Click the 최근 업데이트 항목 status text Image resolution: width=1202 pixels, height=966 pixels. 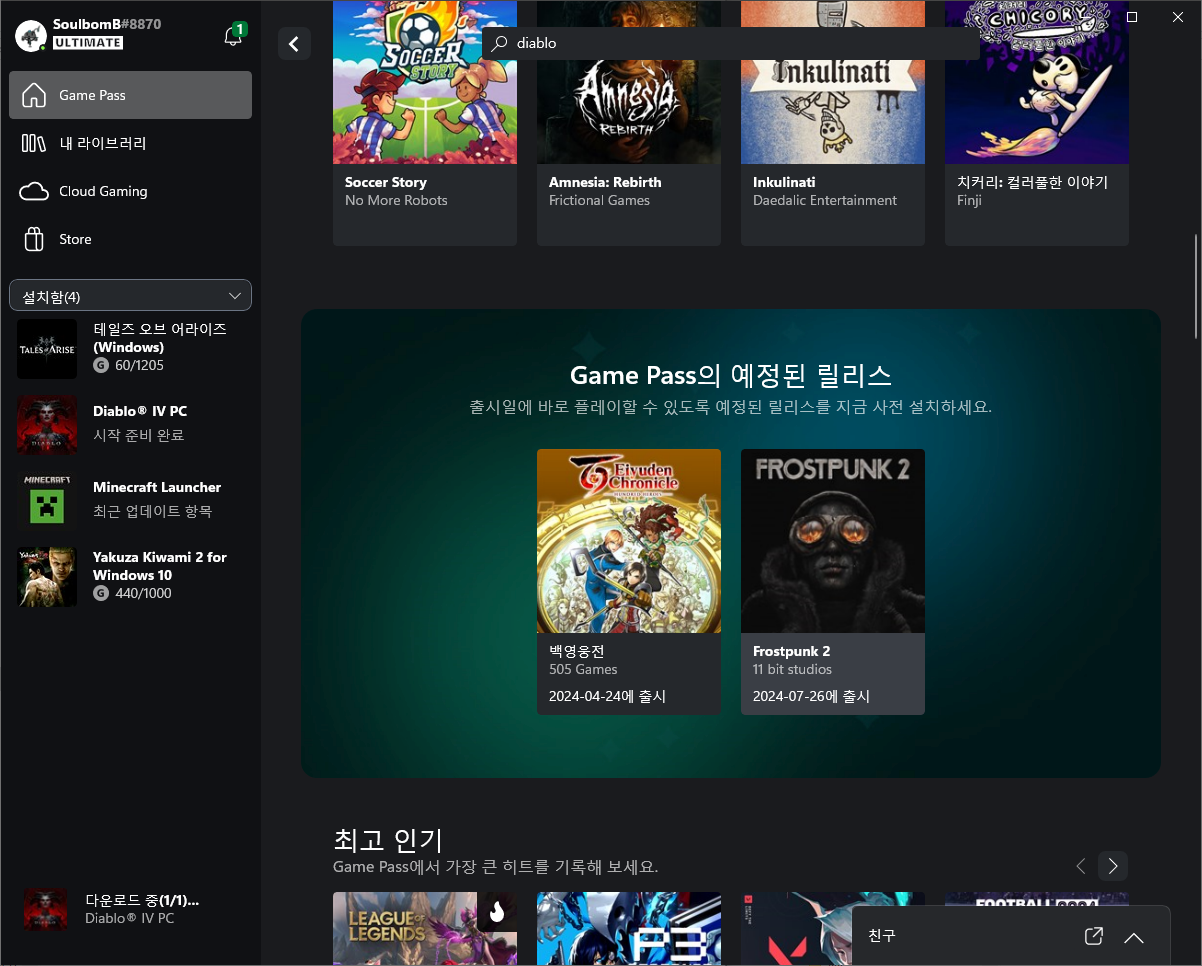click(x=152, y=511)
